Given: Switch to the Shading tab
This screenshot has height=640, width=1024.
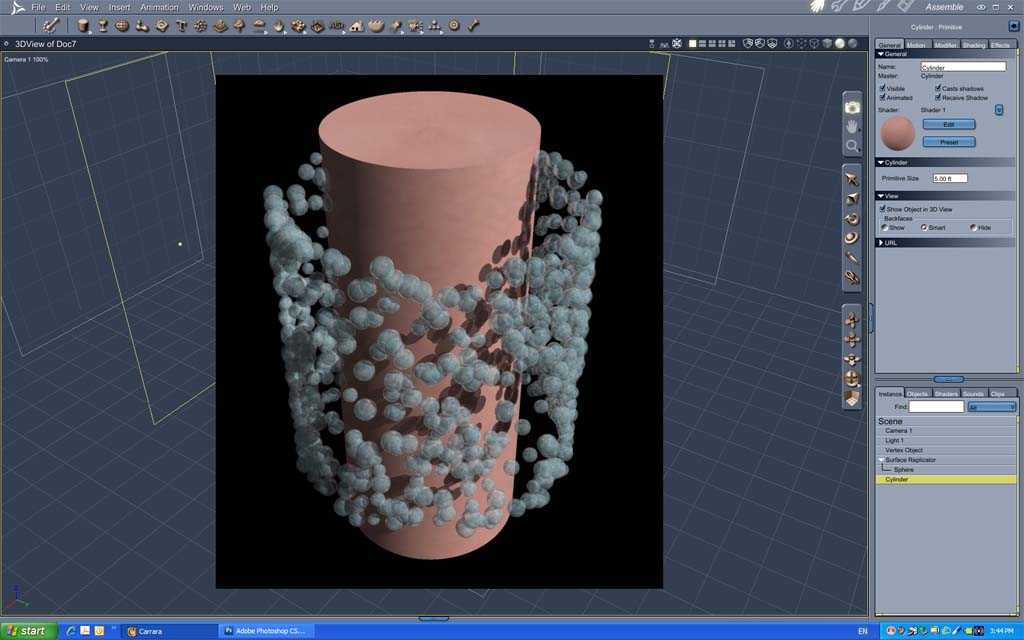Looking at the screenshot, I should click(973, 45).
